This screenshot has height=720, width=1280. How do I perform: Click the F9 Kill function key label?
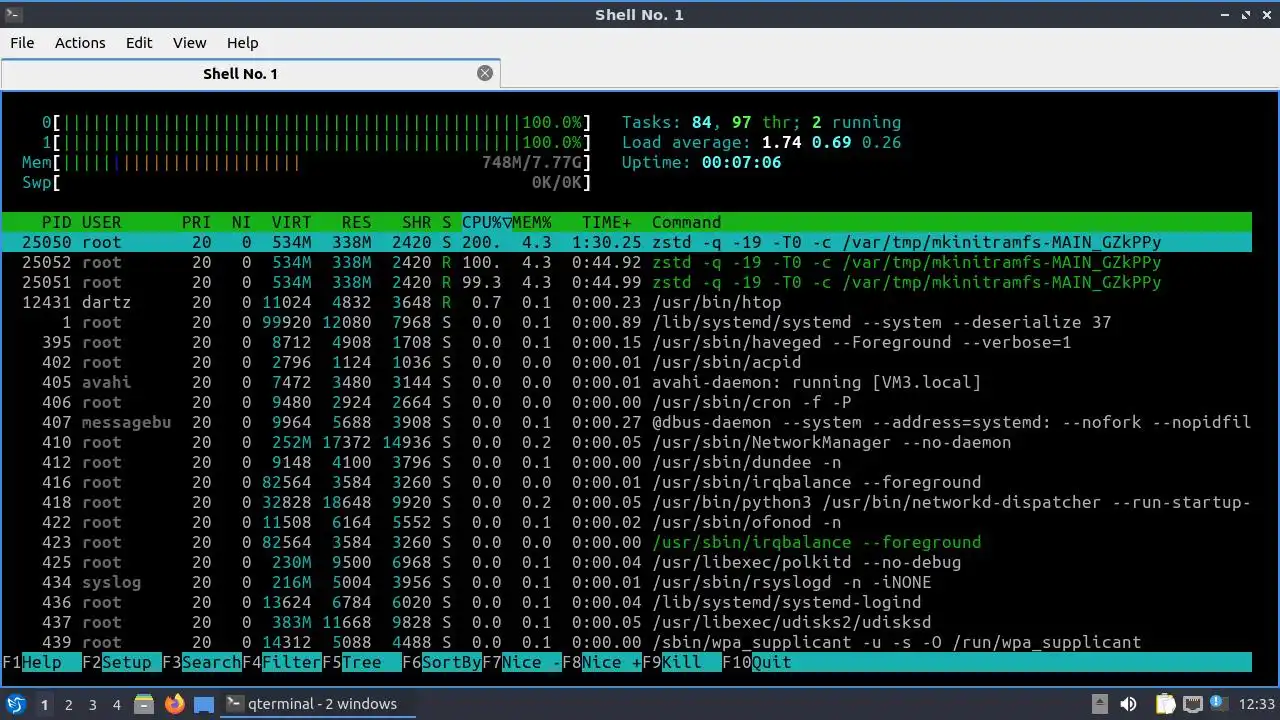pyautogui.click(x=682, y=662)
